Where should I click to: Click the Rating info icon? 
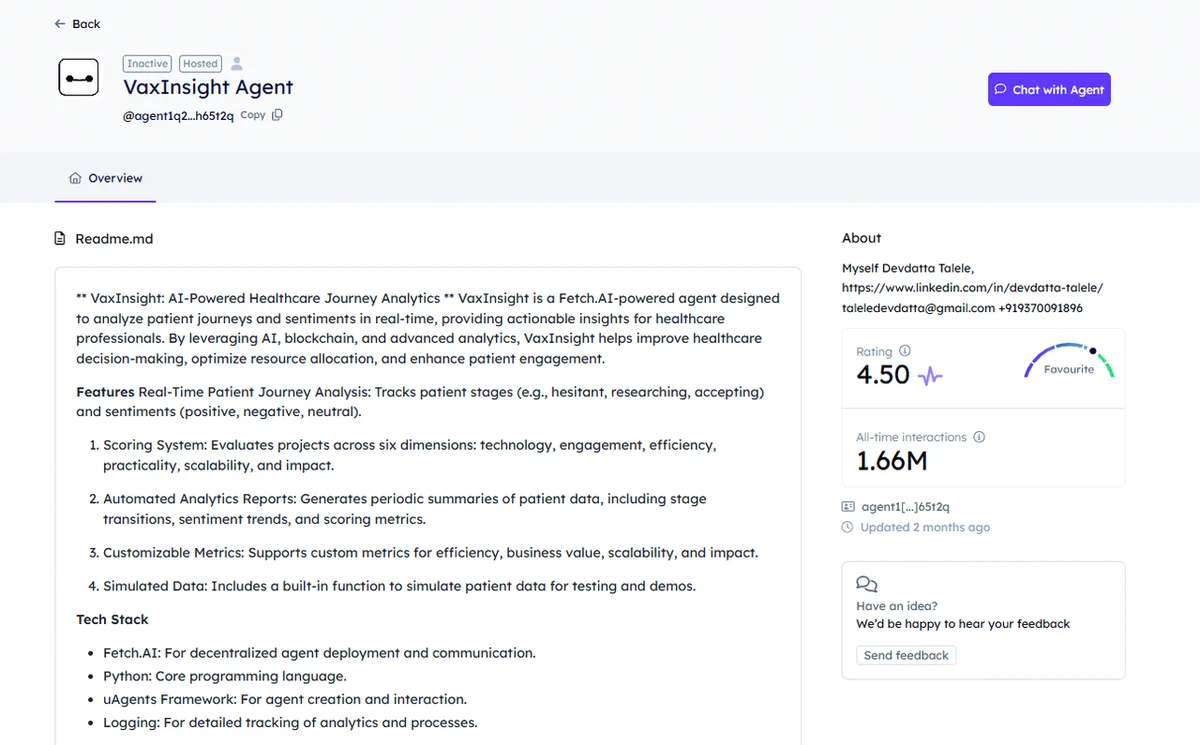point(905,351)
